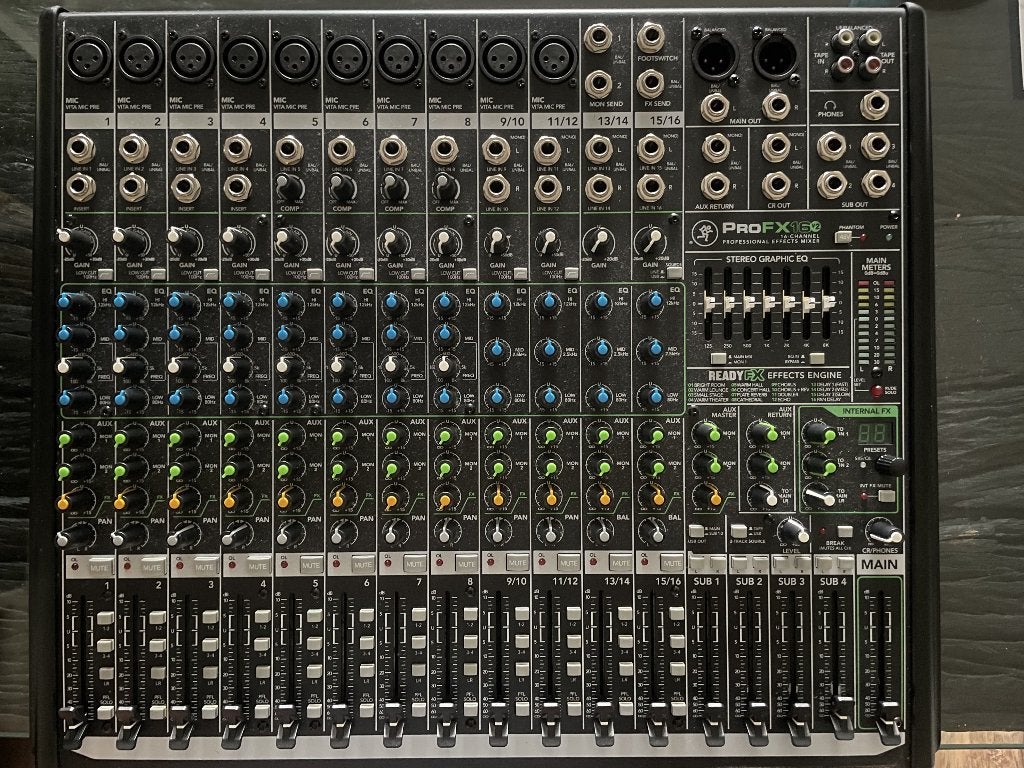The height and width of the screenshot is (768, 1024).
Task: Select channel 1 orange FX send knob
Action: (76, 499)
